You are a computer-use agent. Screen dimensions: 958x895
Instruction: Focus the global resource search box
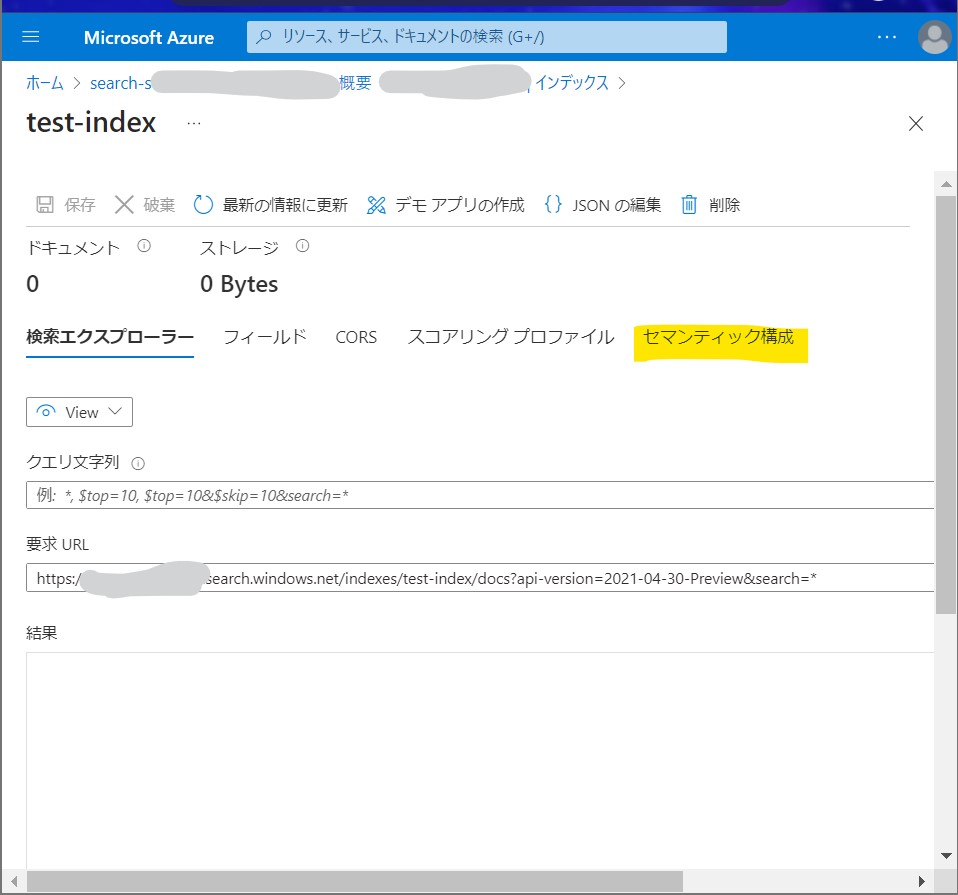486,37
